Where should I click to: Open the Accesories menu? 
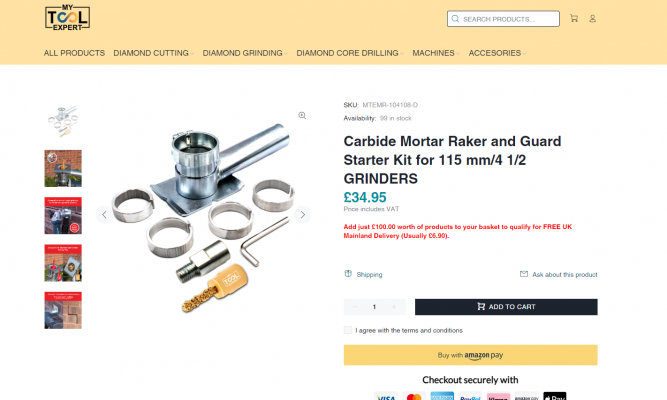497,53
